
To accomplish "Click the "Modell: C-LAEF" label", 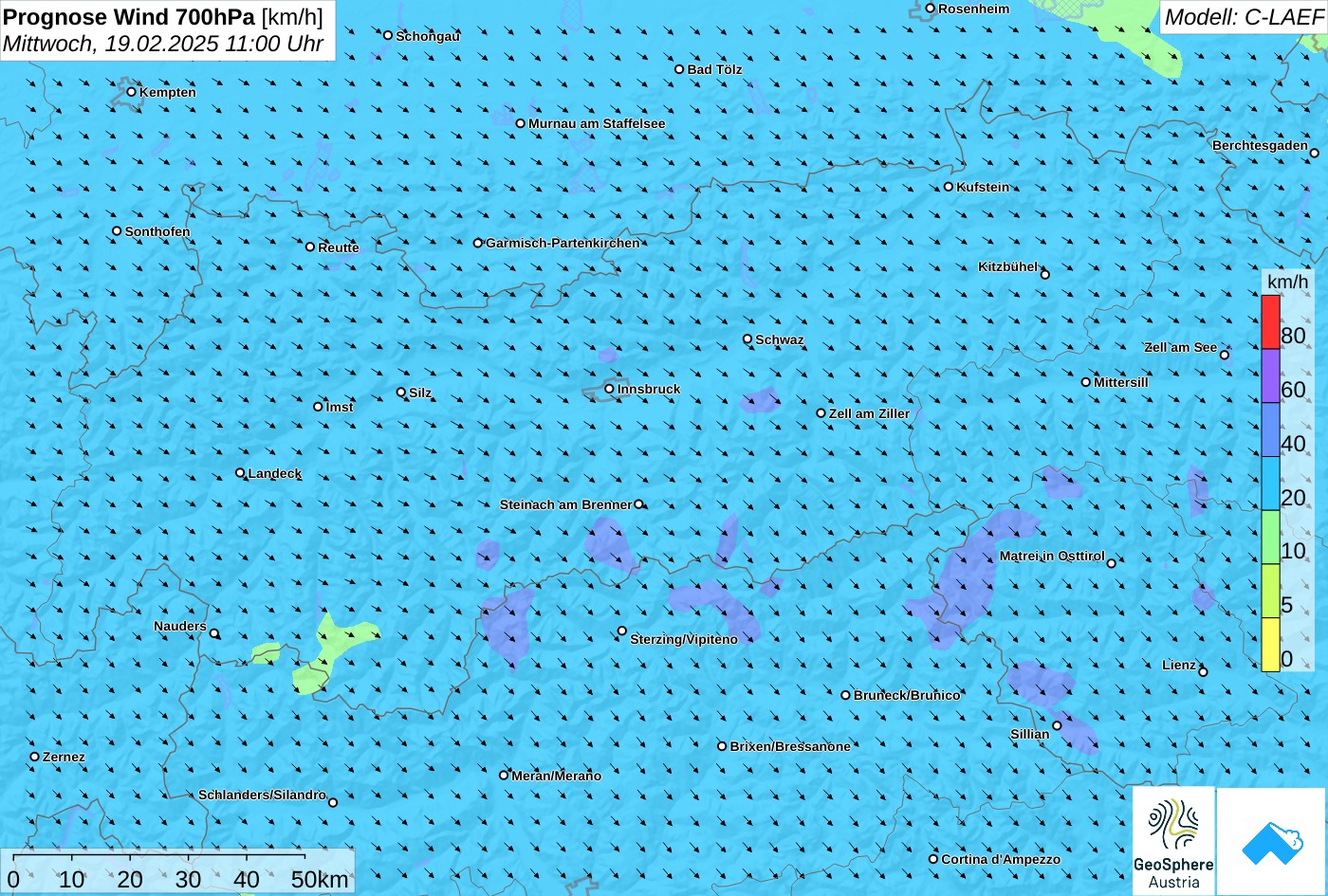I will tap(1243, 16).
